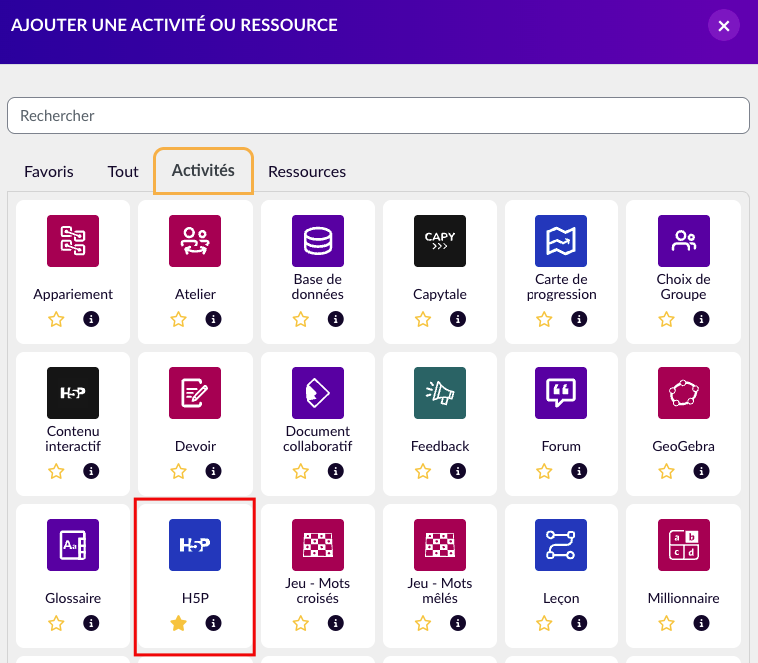Switch to the Favoris tab
This screenshot has width=758, height=663.
pos(49,171)
